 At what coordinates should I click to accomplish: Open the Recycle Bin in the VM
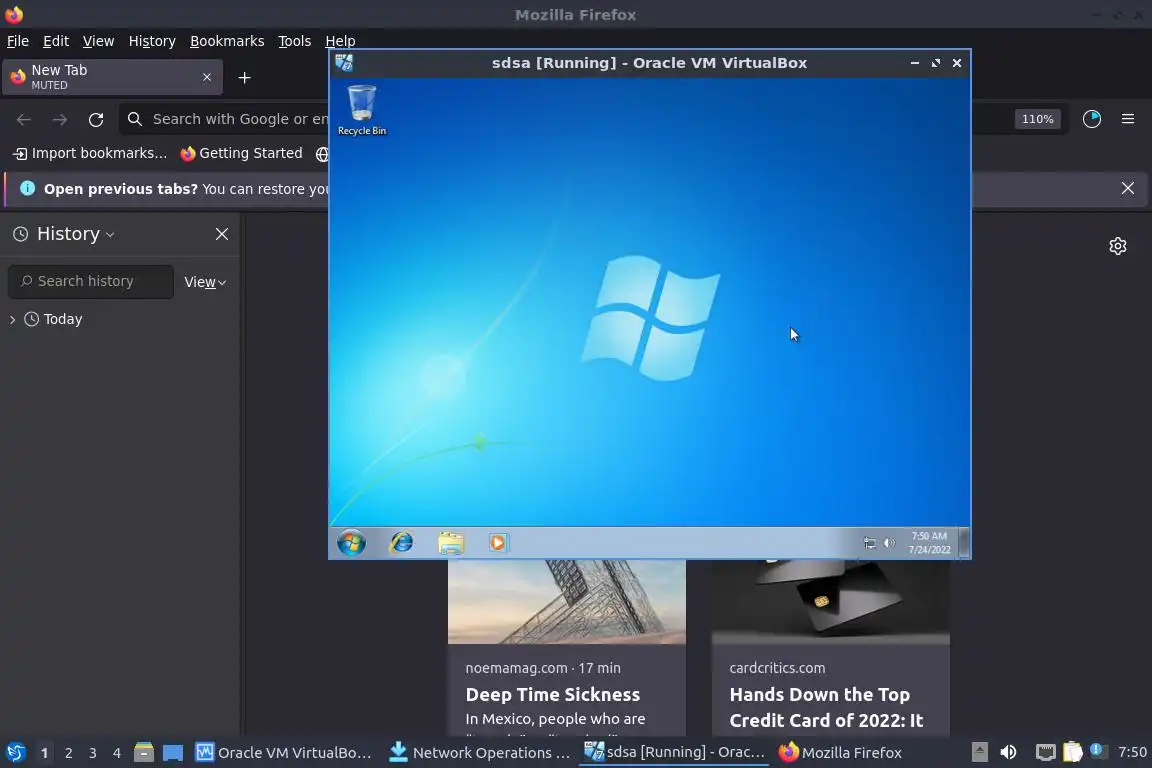point(361,110)
